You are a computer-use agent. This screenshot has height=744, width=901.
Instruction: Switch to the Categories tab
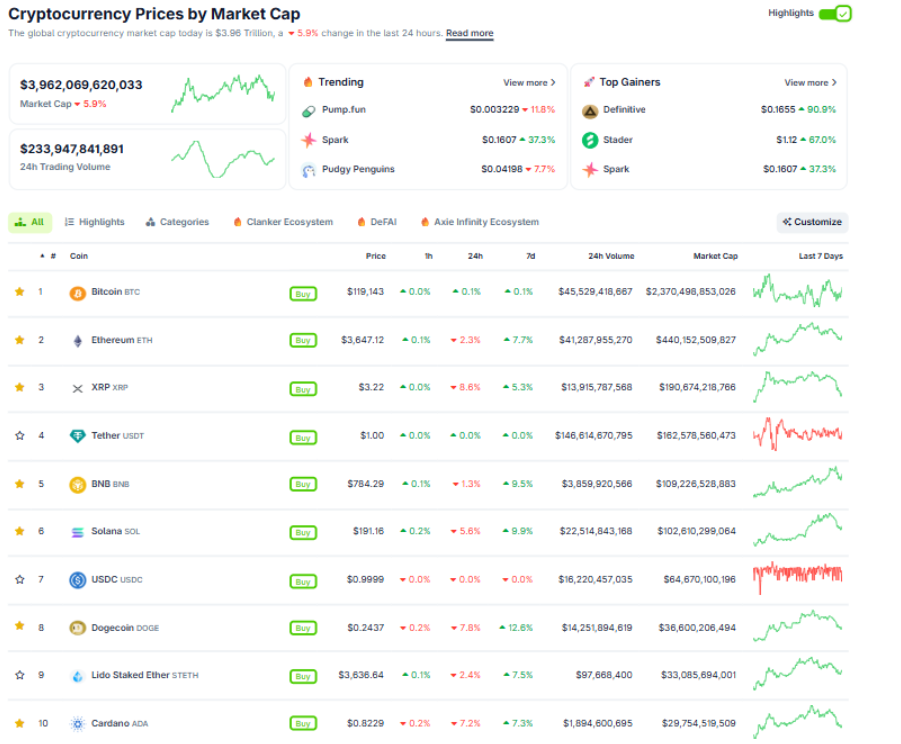[x=177, y=222]
